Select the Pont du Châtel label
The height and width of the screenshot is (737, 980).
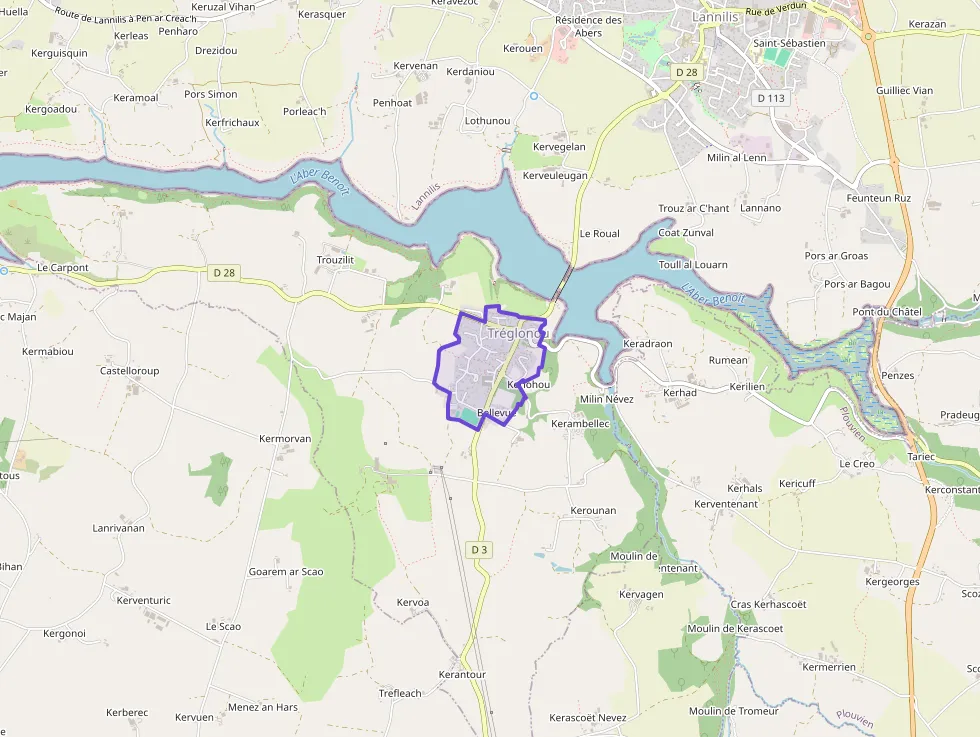tap(887, 311)
